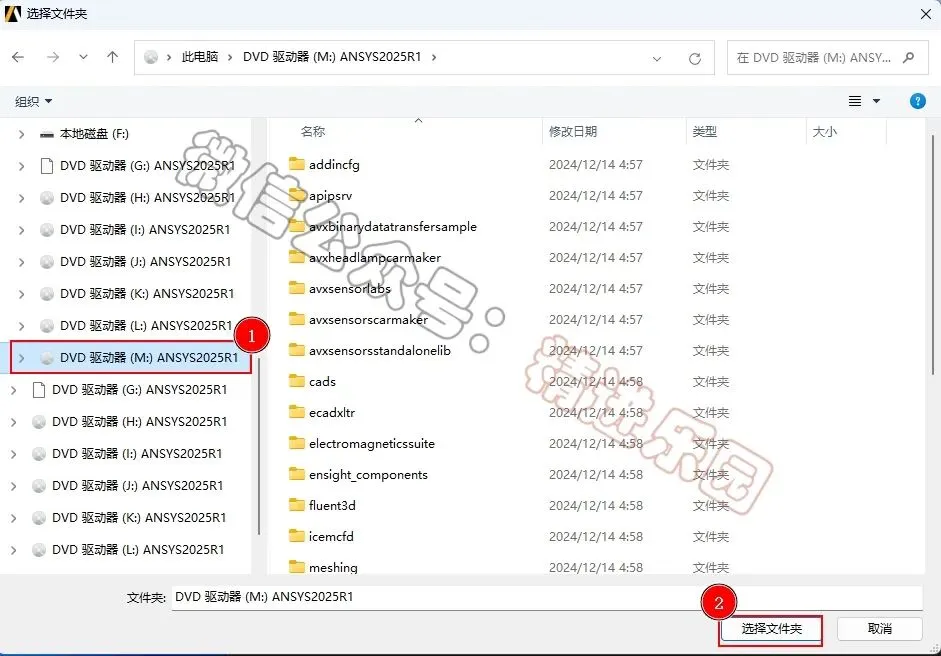Select the folder name cads

click(x=322, y=382)
